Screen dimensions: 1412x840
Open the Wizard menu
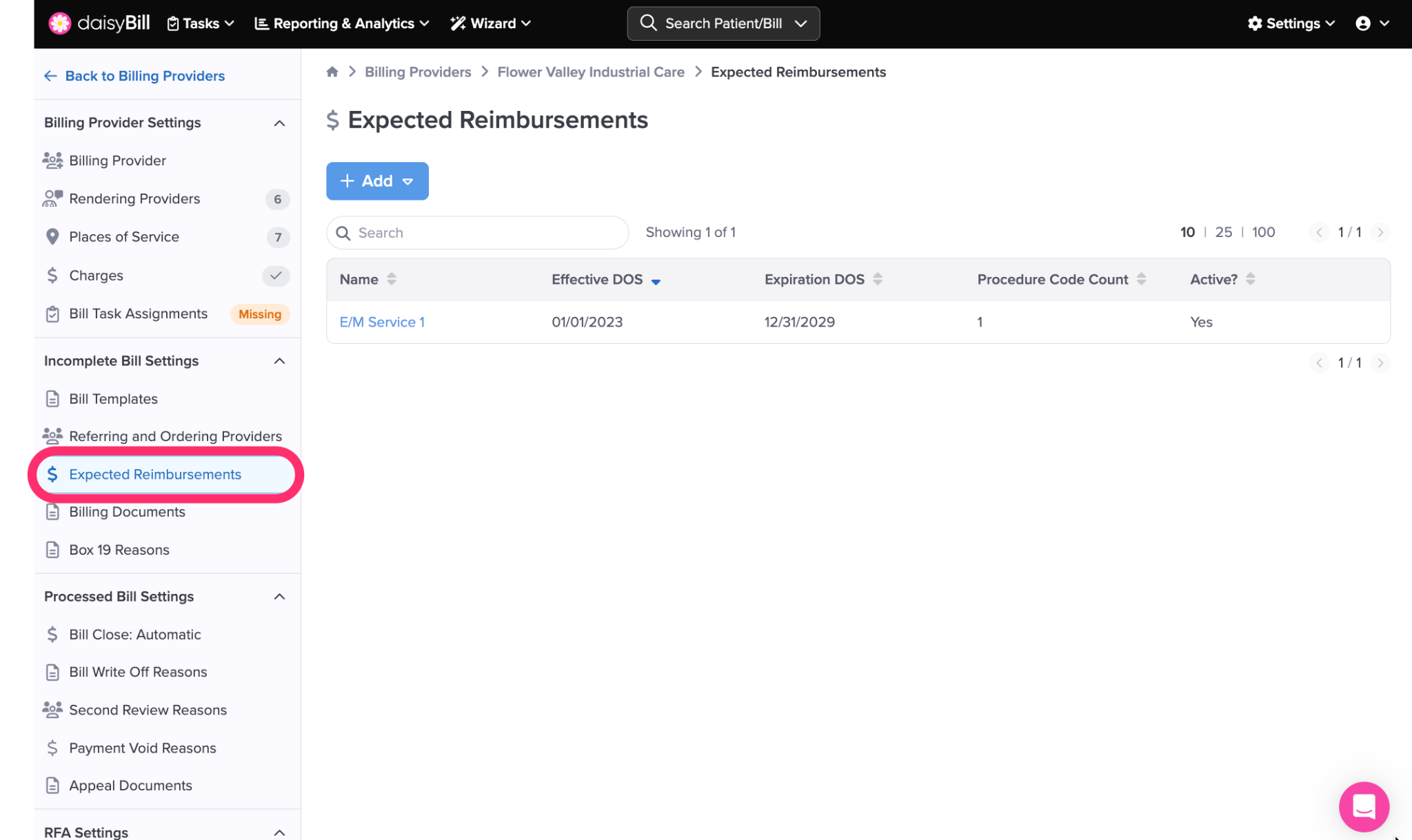point(490,23)
